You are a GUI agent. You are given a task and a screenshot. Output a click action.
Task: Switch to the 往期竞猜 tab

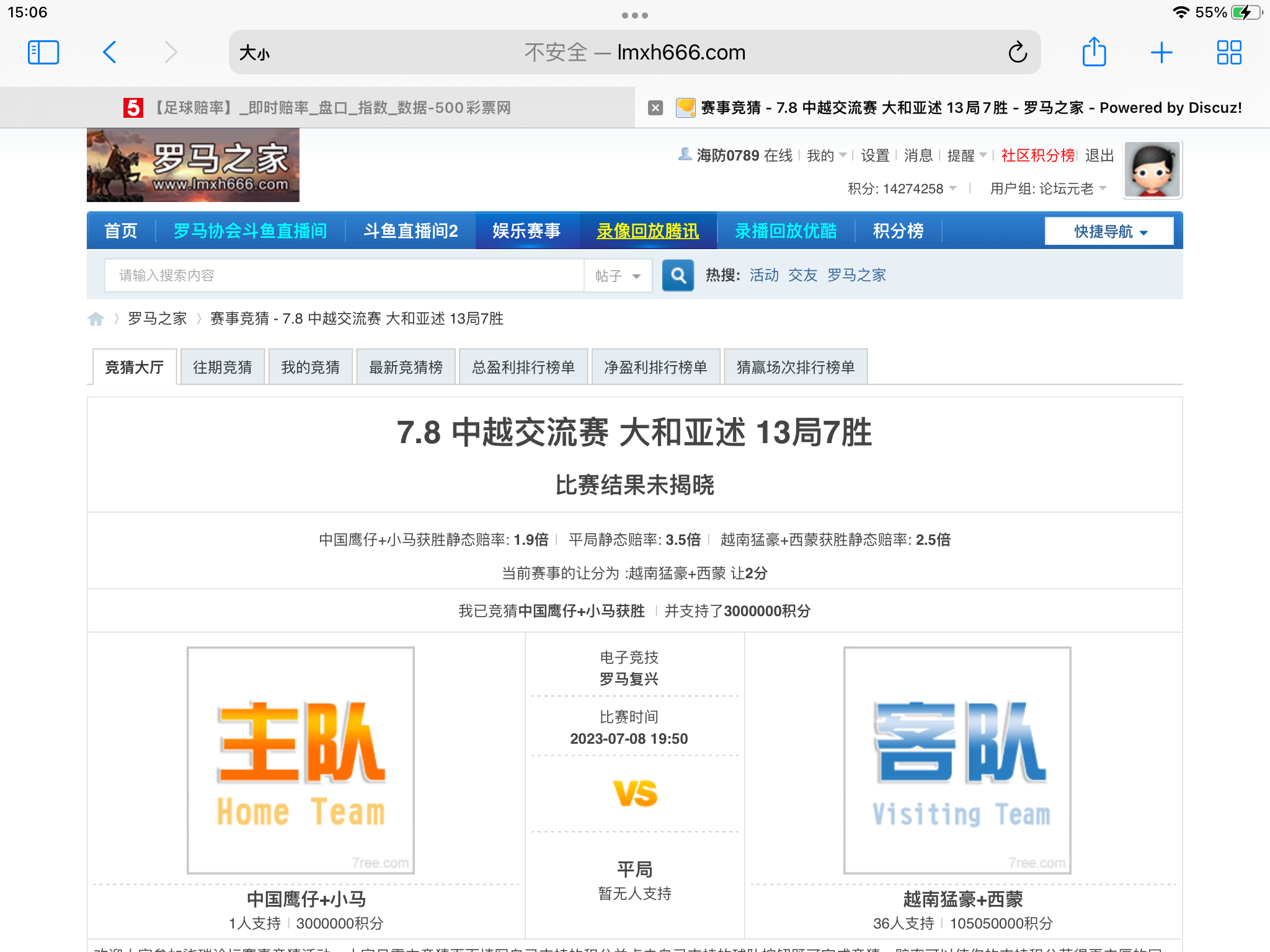pos(222,366)
